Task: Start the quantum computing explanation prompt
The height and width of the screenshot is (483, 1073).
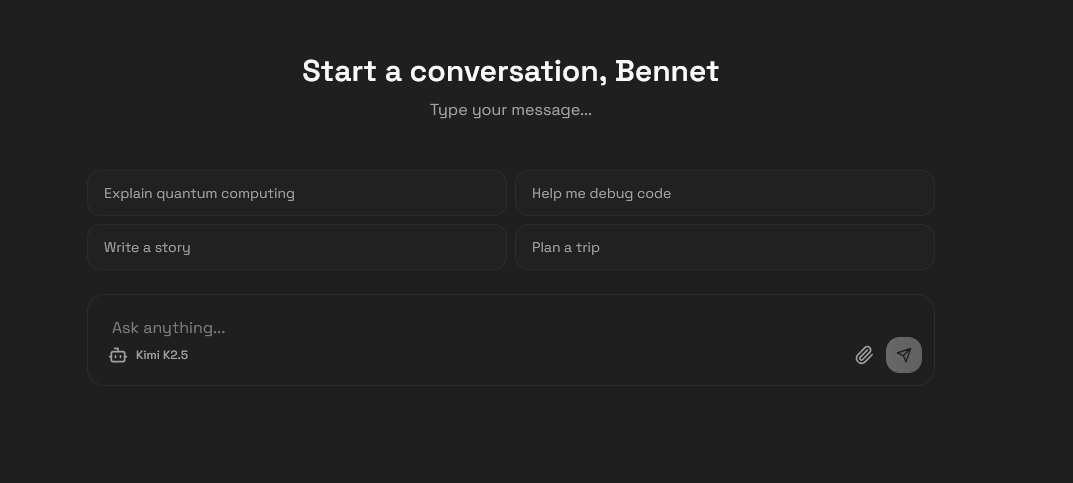Action: coord(297,193)
